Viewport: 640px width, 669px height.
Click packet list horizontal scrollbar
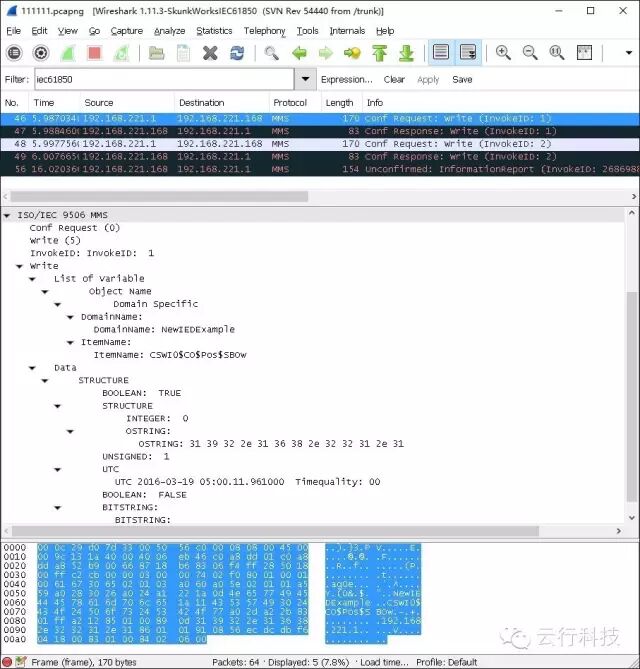tap(159, 196)
